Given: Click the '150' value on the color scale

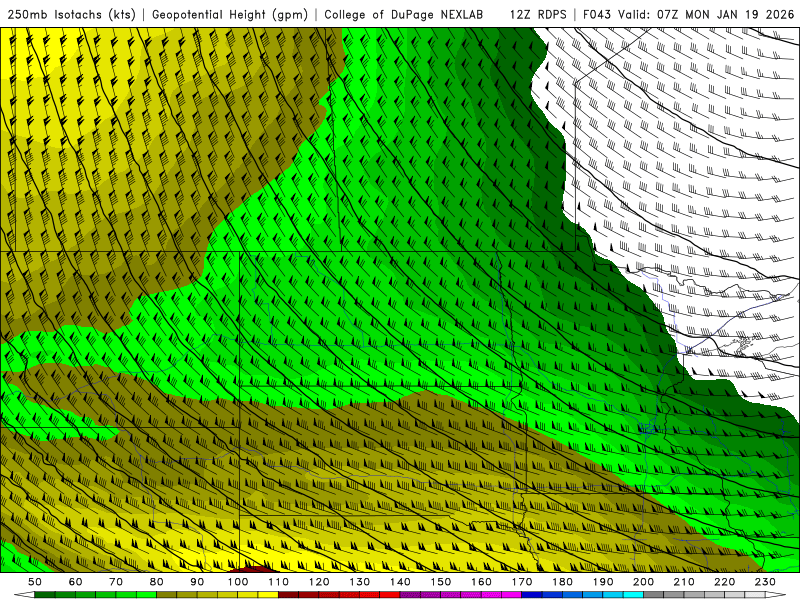Looking at the screenshot, I should click(441, 582).
